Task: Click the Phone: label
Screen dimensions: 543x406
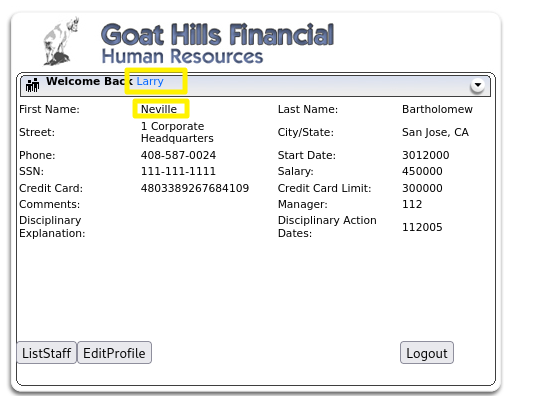Action: coord(37,155)
